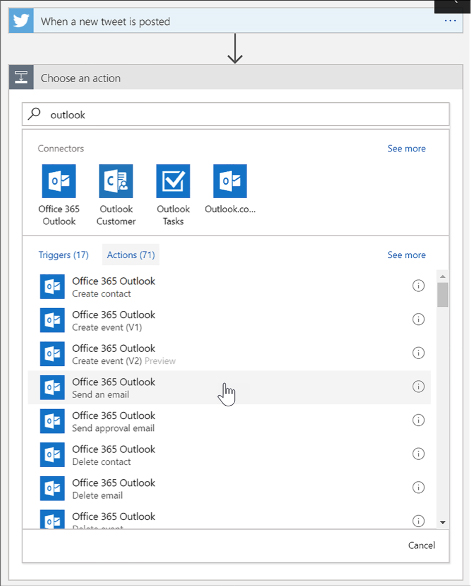471x586 pixels.
Task: Show info for Create contact action
Action: click(418, 286)
